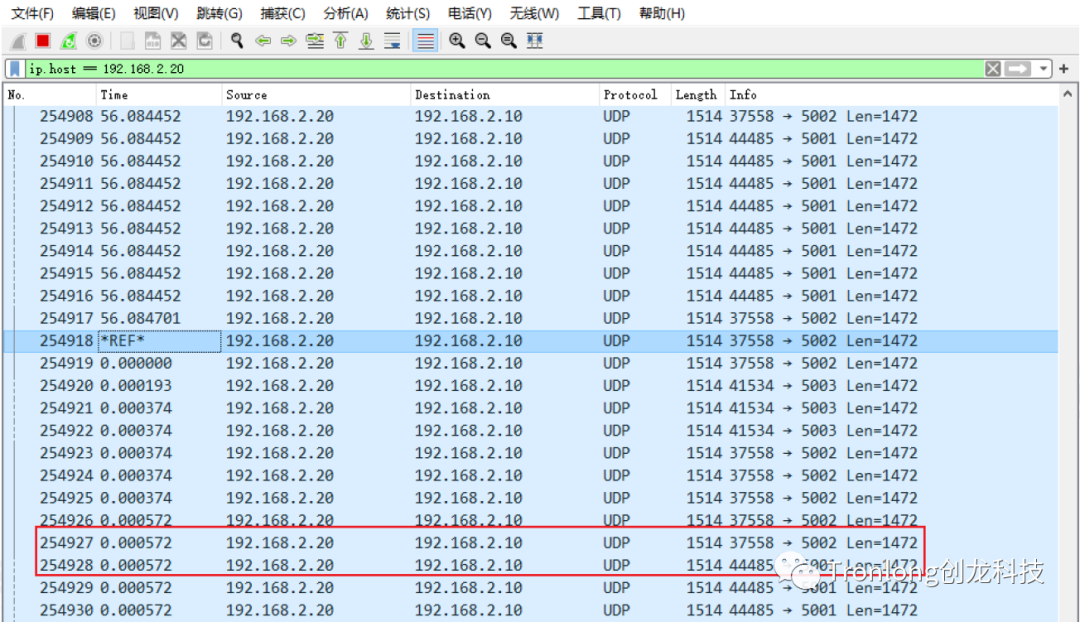Click the Resize columns to content icon

(x=534, y=41)
